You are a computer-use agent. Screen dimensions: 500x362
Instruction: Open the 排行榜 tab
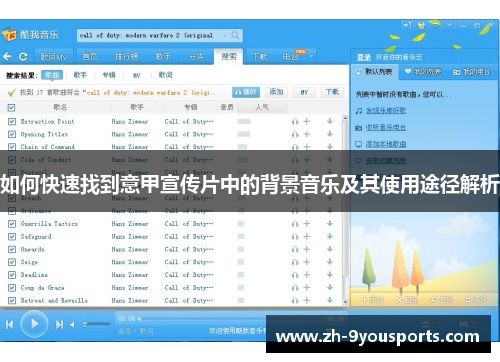coord(127,56)
